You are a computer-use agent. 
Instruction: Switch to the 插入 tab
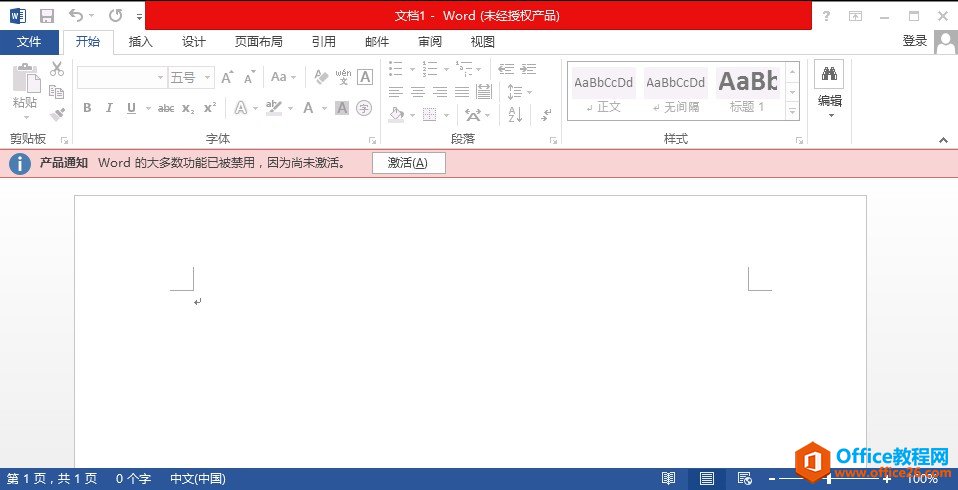[141, 42]
